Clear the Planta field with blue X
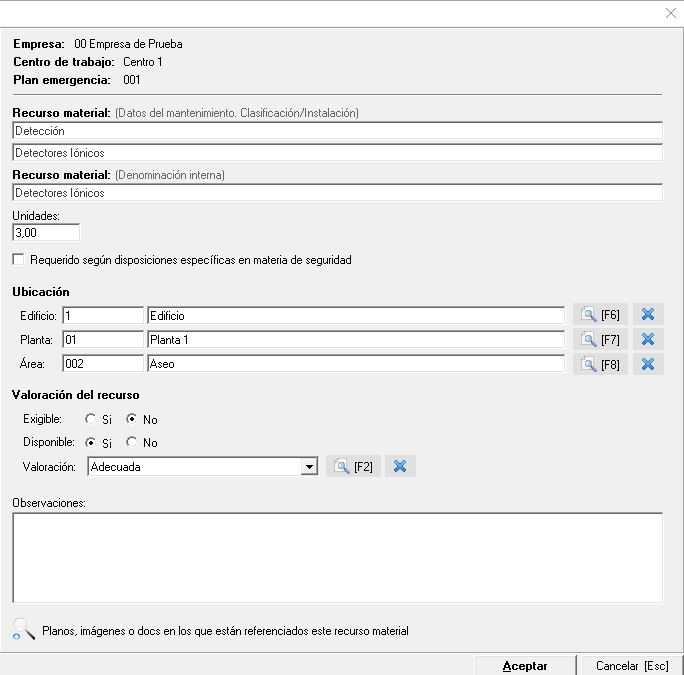Screen dimensions: 684x675 pyautogui.click(x=647, y=340)
